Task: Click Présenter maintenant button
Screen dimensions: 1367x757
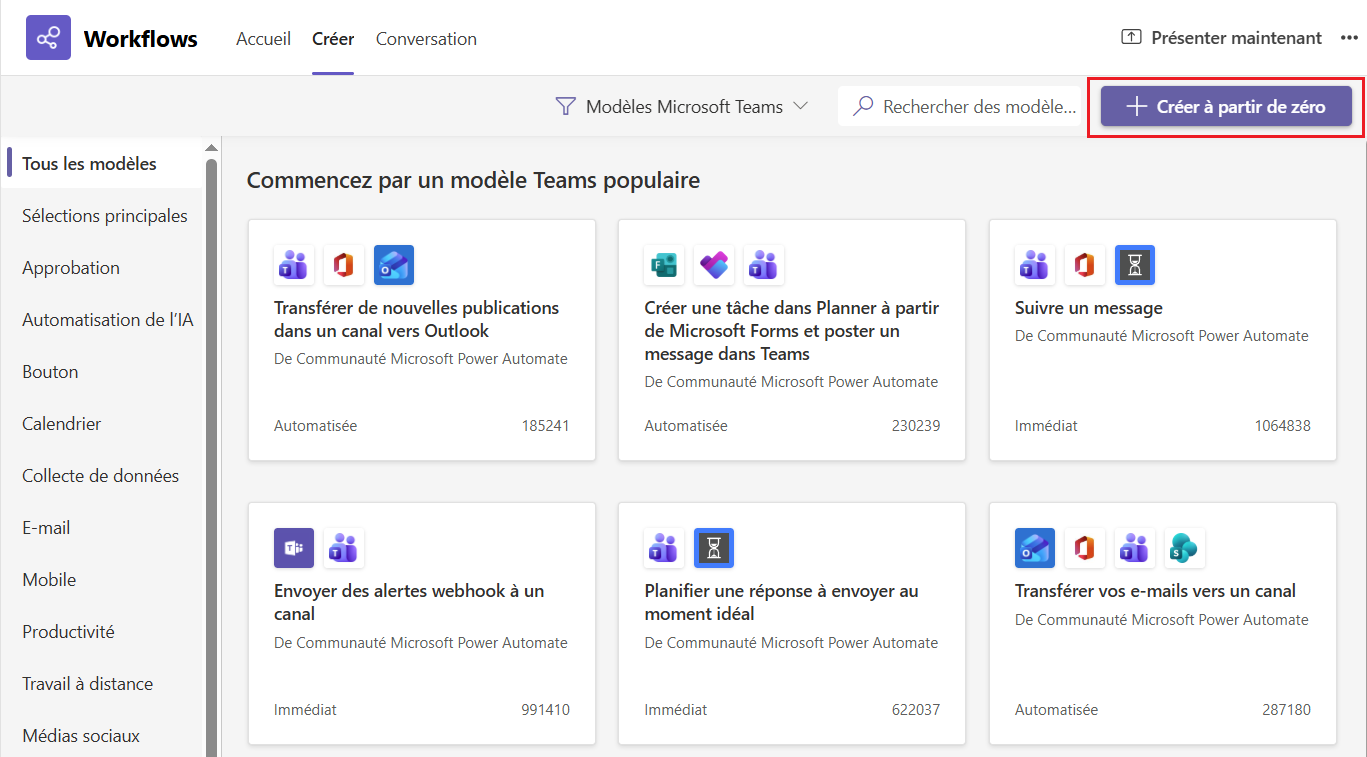Action: 1221,38
